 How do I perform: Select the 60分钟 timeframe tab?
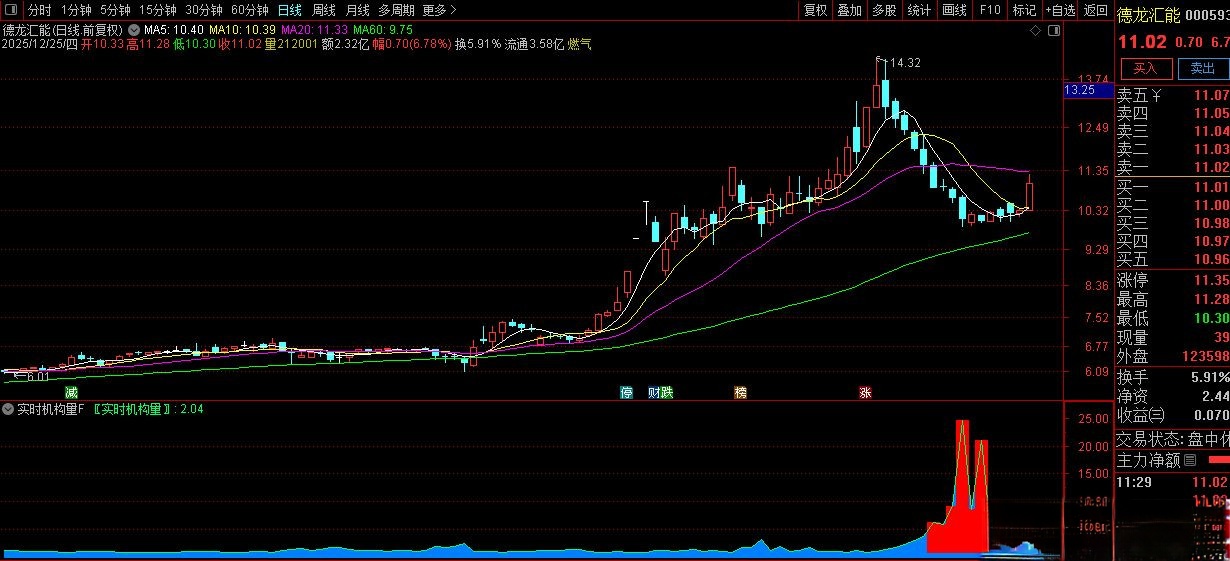coord(249,10)
